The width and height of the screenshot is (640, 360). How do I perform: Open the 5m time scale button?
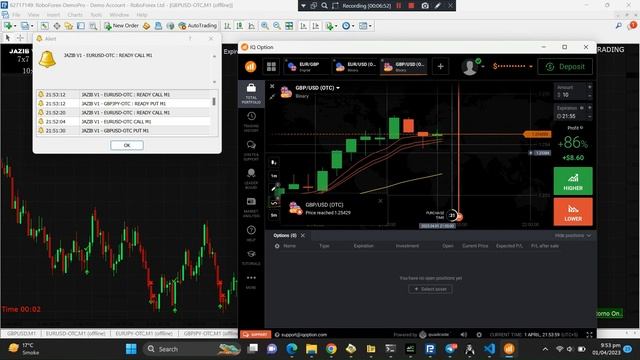pos(274,215)
